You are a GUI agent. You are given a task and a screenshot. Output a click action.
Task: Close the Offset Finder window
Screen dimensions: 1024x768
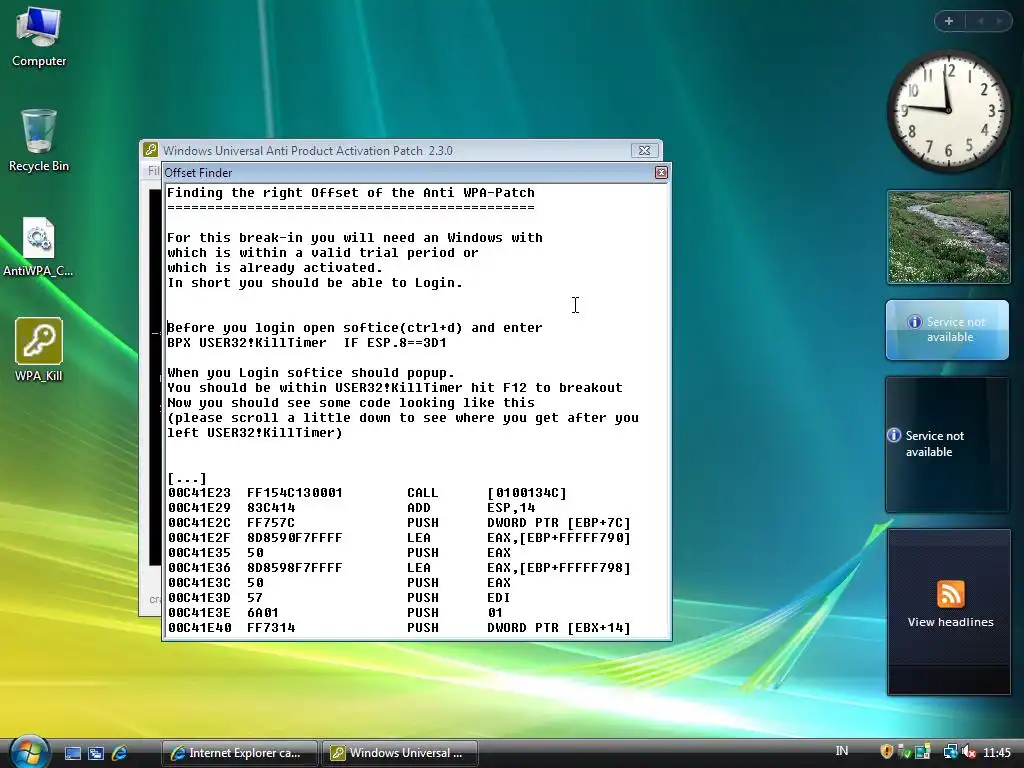(661, 172)
